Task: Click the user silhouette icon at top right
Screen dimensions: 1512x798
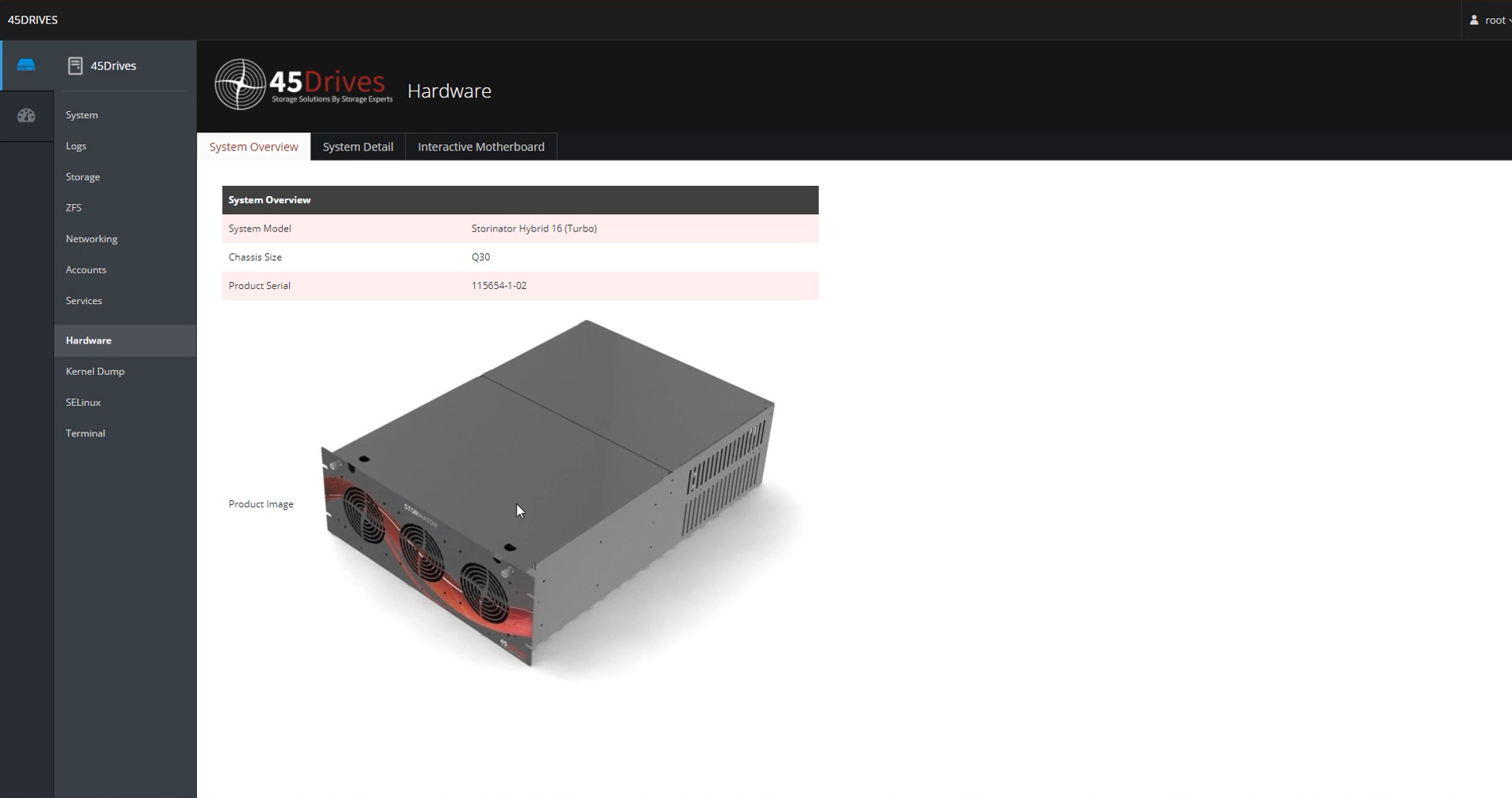Action: click(x=1473, y=20)
